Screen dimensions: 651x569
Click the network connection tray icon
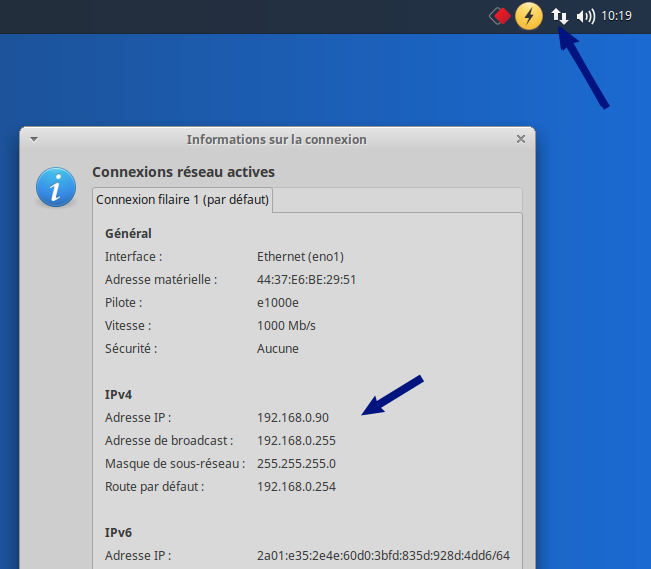click(x=560, y=16)
